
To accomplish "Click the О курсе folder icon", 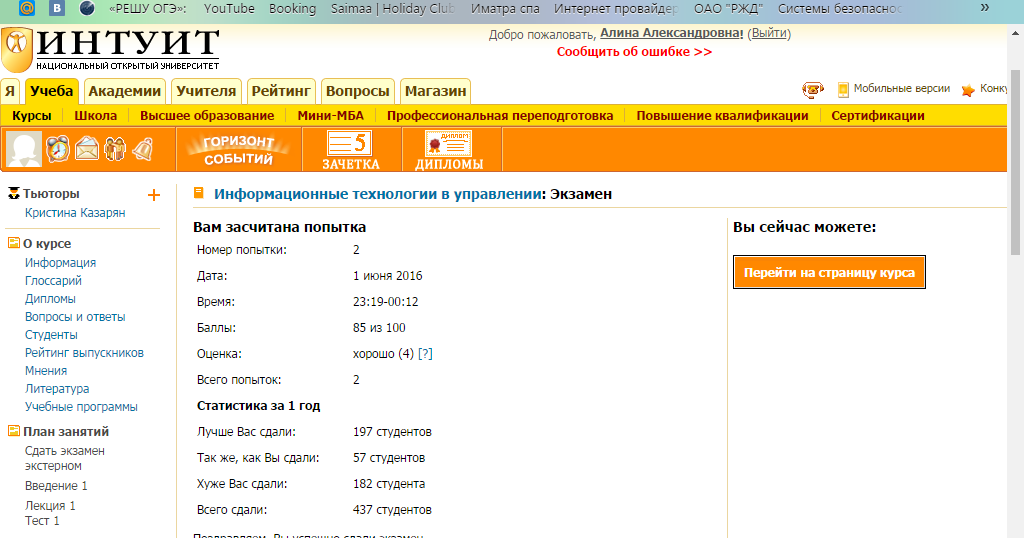I will 14,243.
